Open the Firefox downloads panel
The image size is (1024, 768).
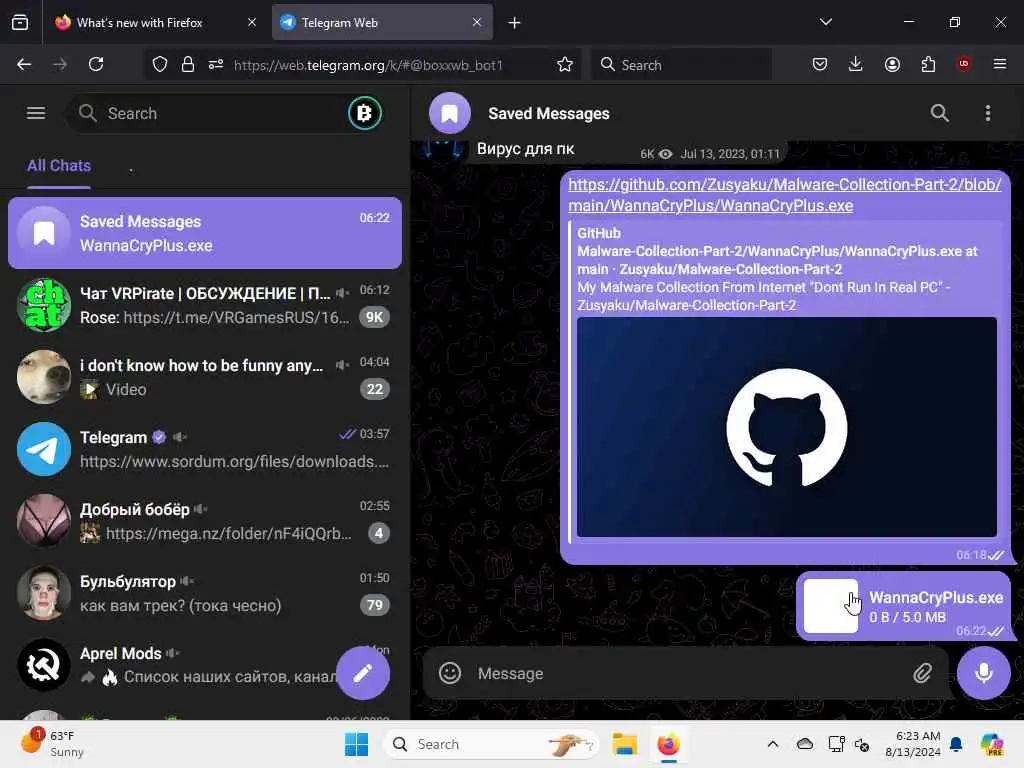coord(856,64)
